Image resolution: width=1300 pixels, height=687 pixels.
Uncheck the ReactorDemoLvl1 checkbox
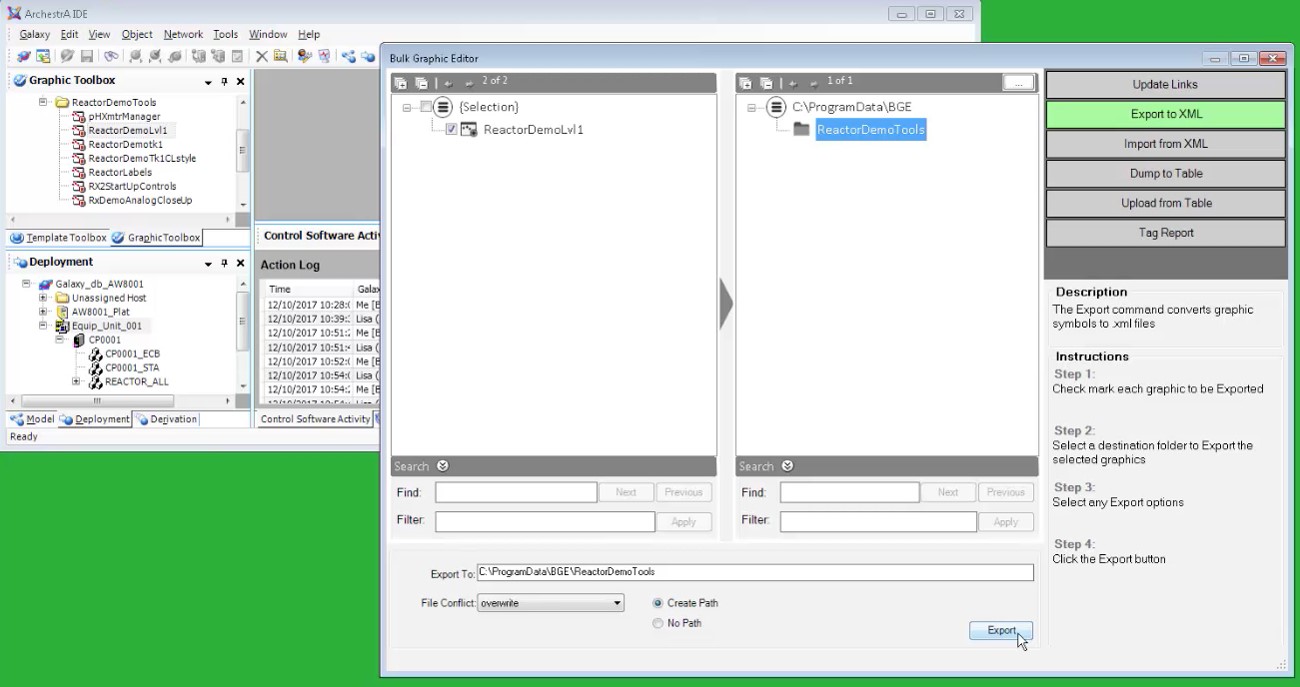pos(452,130)
